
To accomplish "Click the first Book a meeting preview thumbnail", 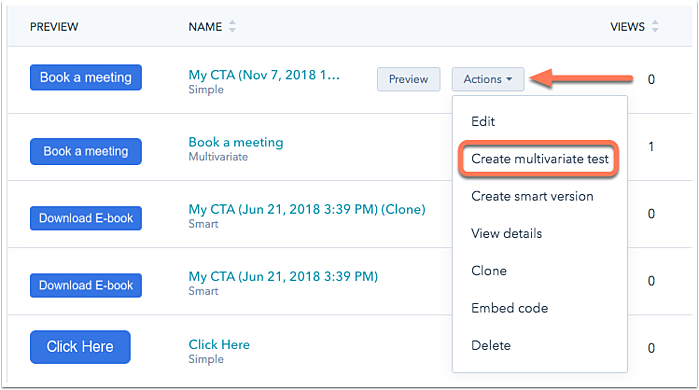I will click(86, 78).
